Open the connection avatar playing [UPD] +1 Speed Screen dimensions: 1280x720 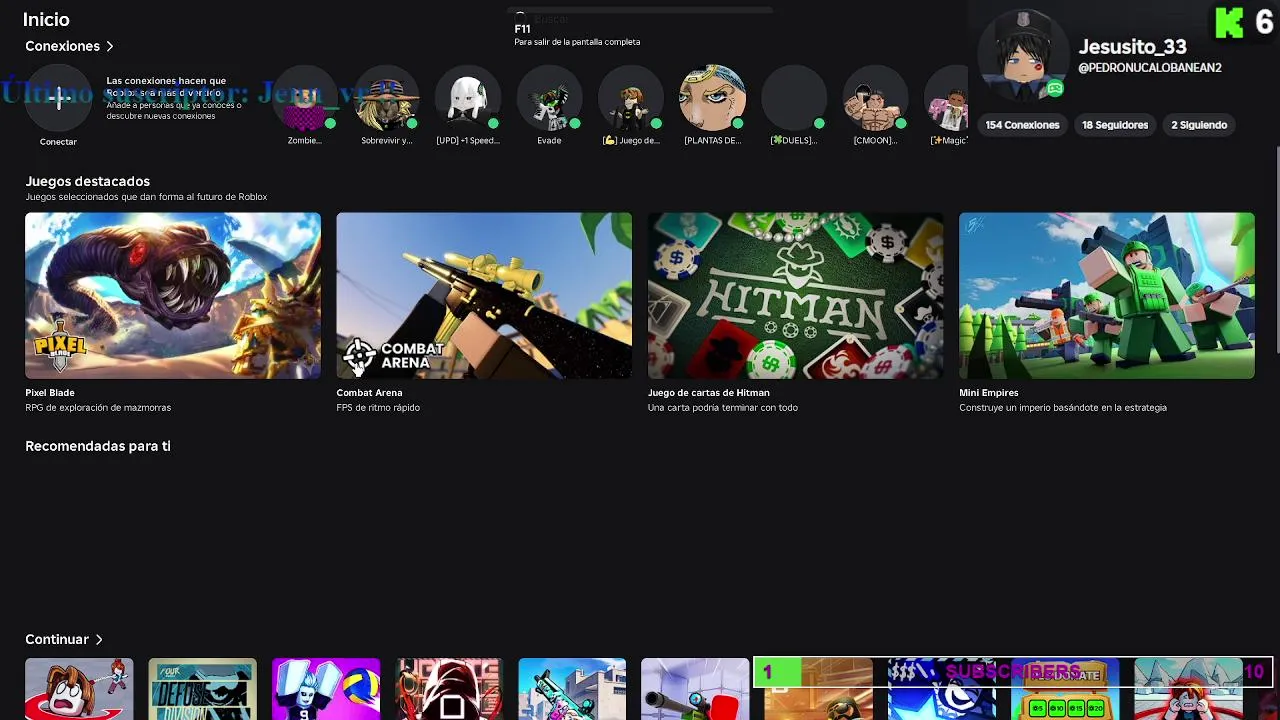click(468, 98)
